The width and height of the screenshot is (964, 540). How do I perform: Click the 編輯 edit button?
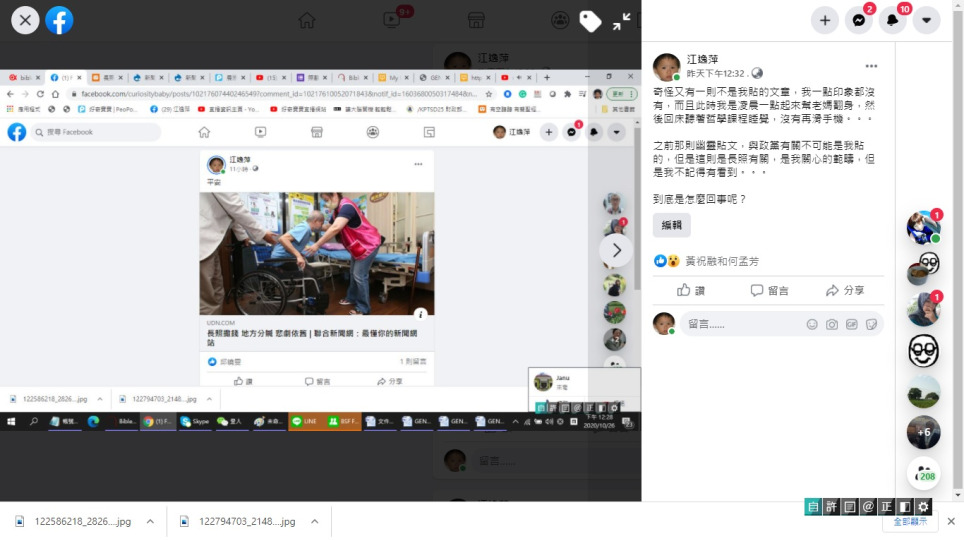(x=671, y=225)
